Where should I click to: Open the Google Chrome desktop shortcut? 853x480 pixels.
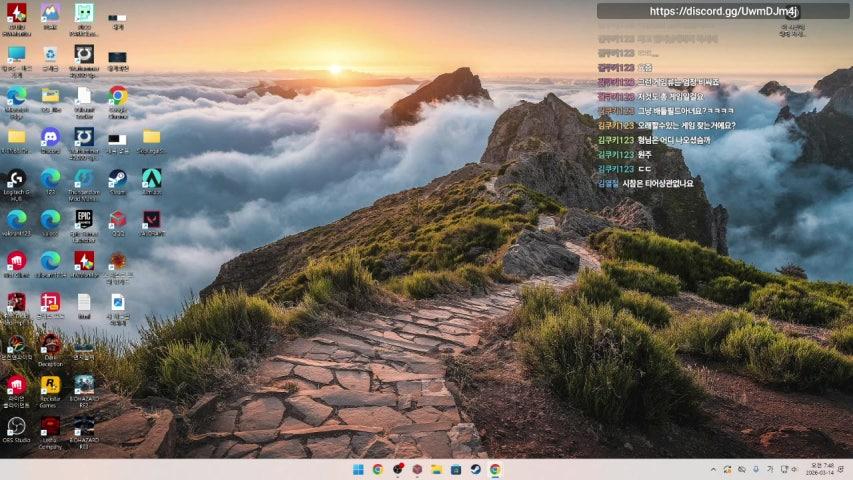click(x=117, y=96)
